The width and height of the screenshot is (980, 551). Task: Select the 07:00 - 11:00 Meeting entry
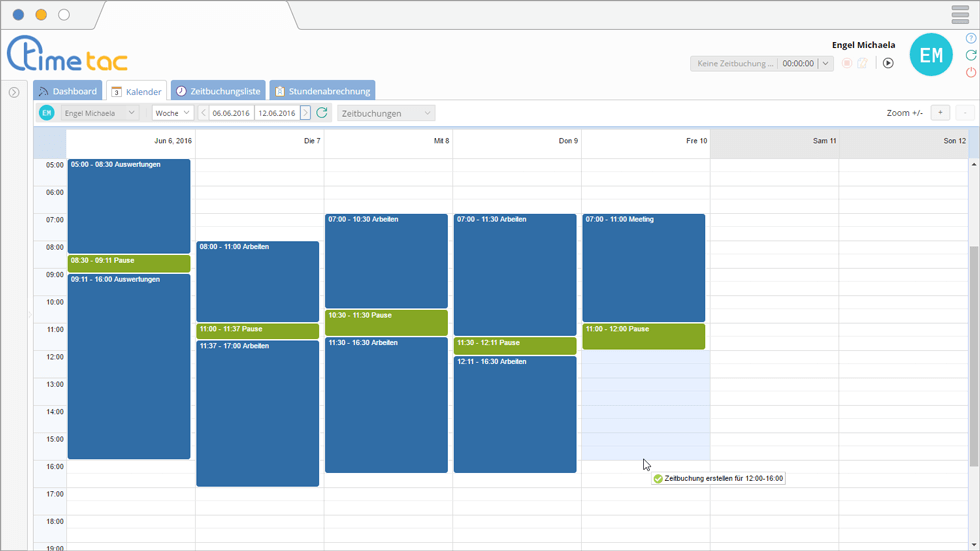[644, 268]
